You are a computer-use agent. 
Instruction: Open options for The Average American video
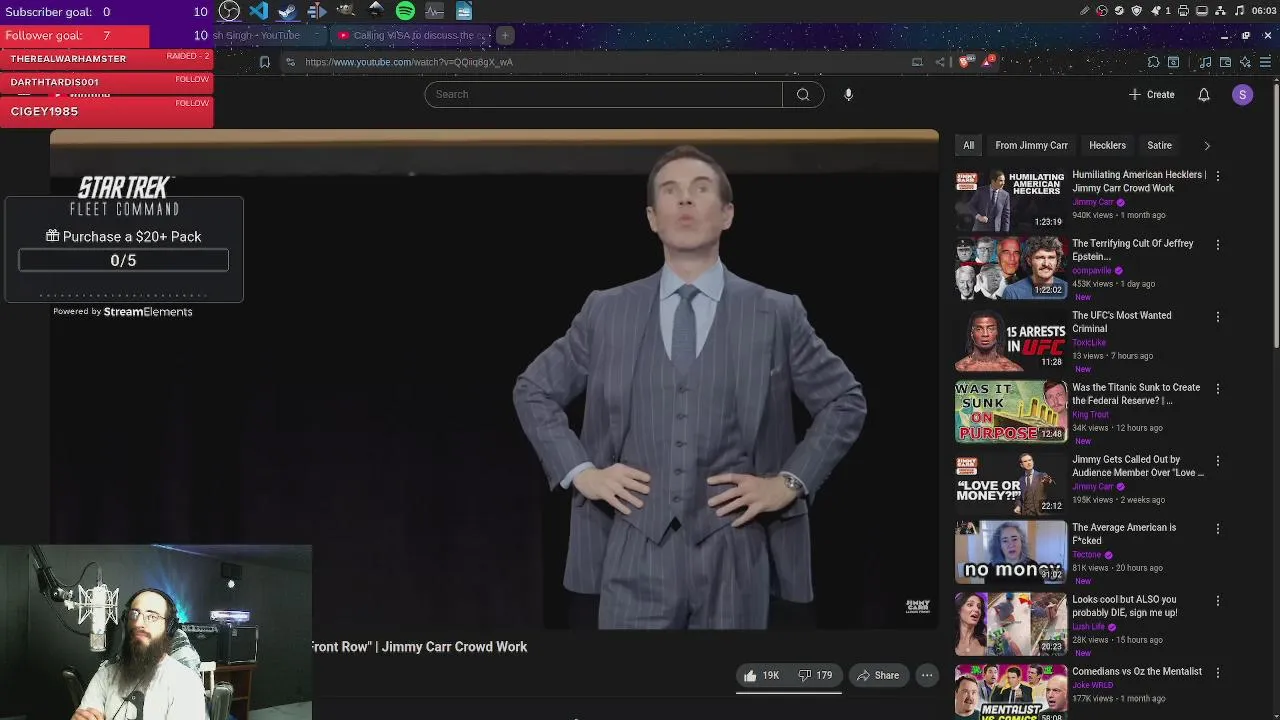1217,529
